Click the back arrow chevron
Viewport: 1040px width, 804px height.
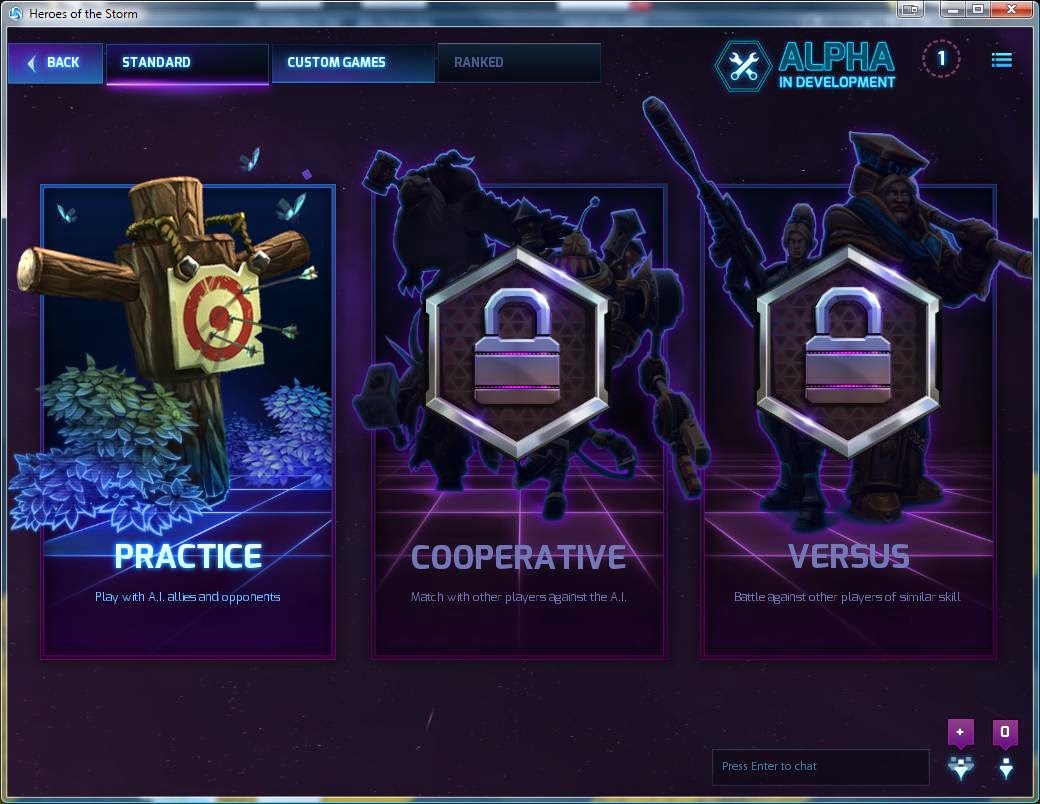point(31,63)
